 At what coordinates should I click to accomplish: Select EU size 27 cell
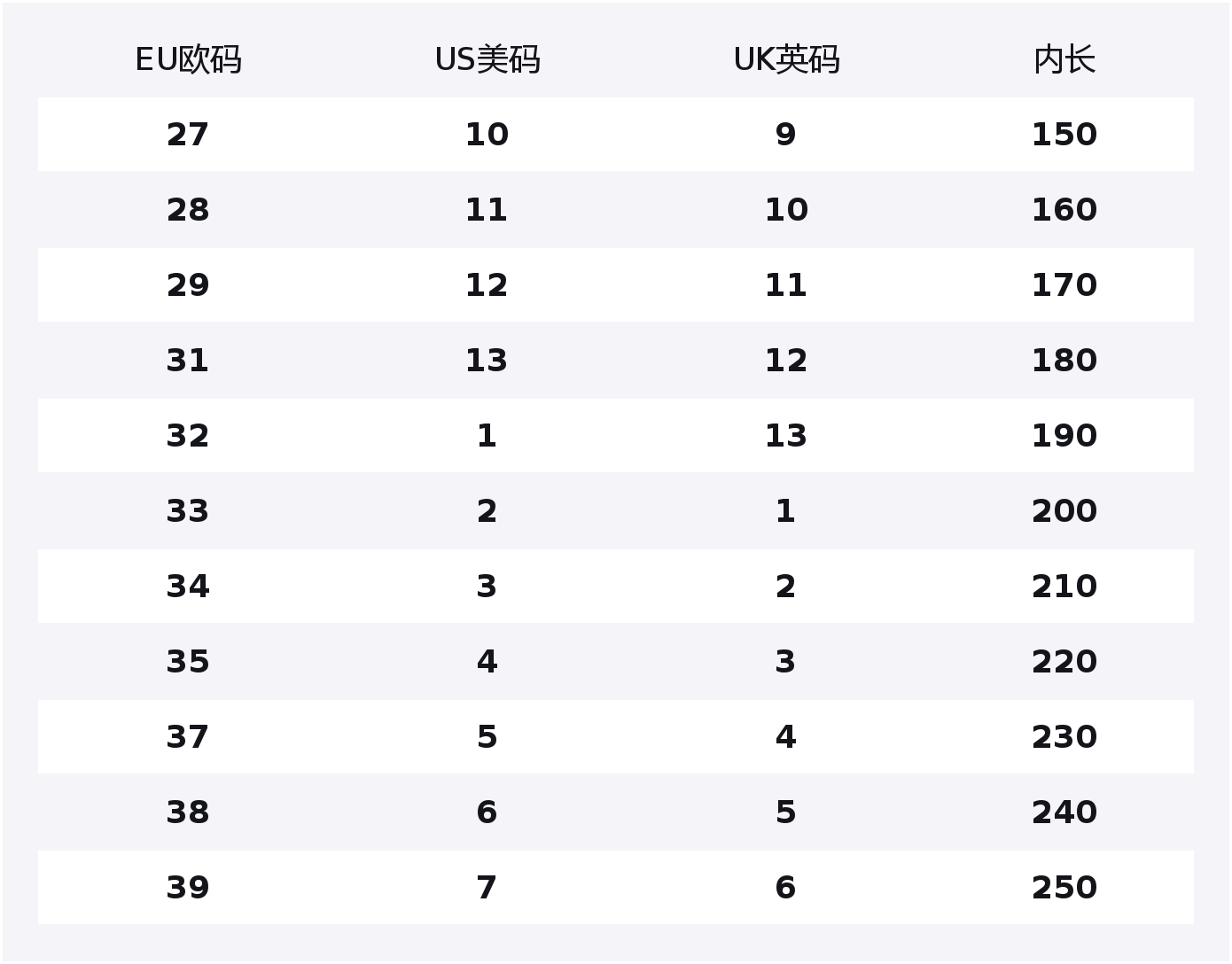coord(188,135)
